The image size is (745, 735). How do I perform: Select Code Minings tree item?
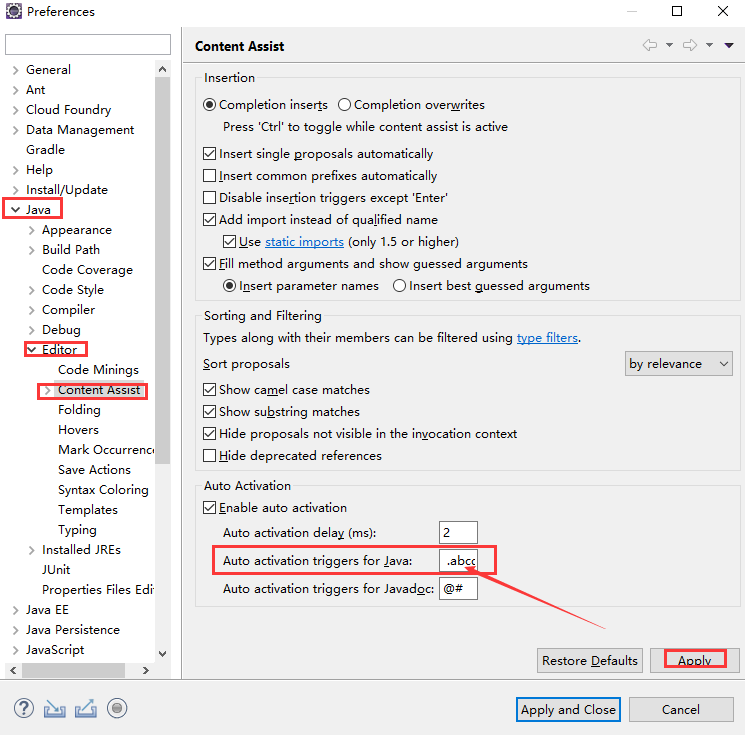coord(98,370)
